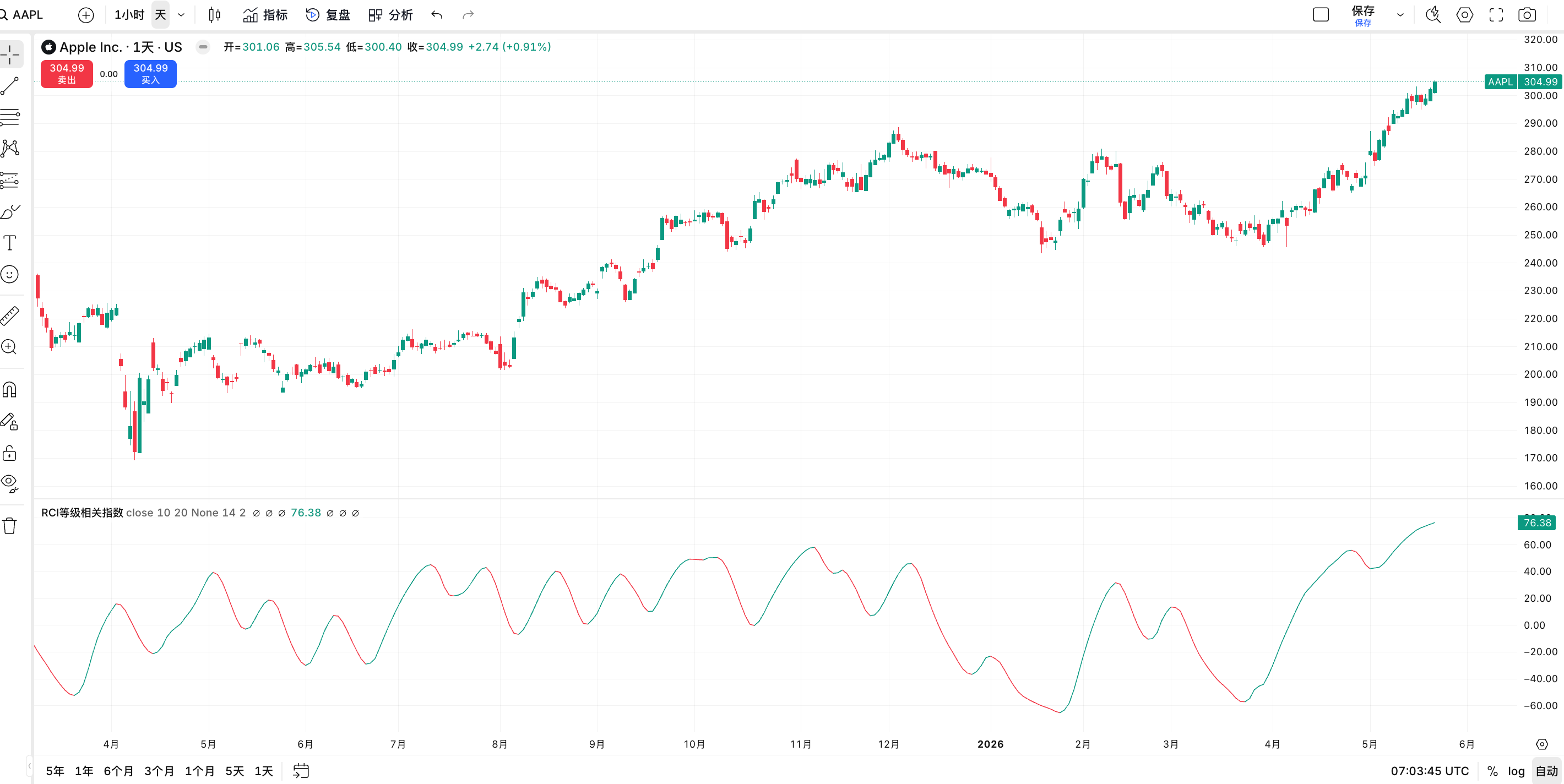This screenshot has width=1564, height=784.
Task: Select the XABCD pattern tool
Action: click(10, 149)
